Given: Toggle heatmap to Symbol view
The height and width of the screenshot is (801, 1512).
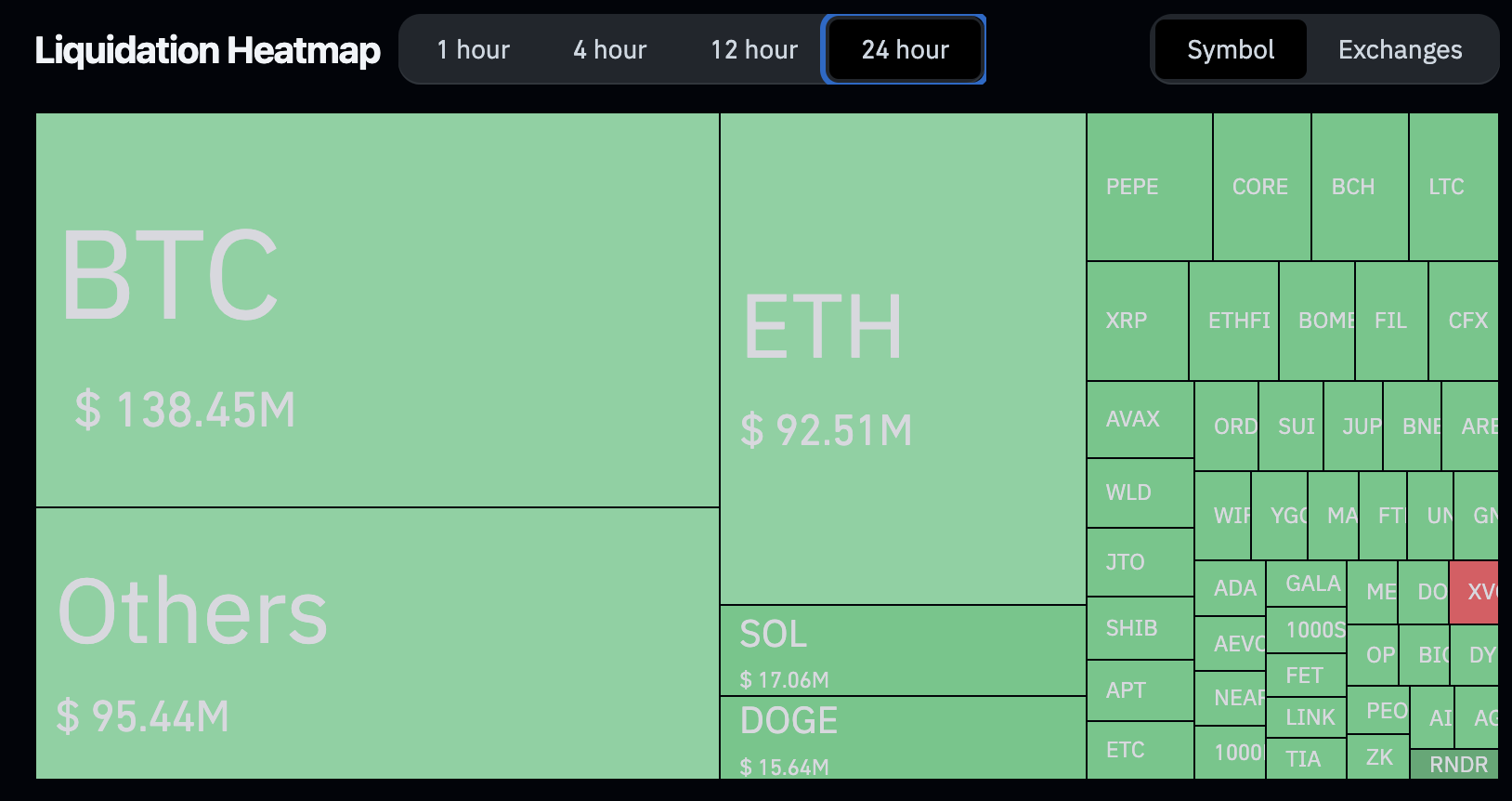Looking at the screenshot, I should pos(1231,50).
